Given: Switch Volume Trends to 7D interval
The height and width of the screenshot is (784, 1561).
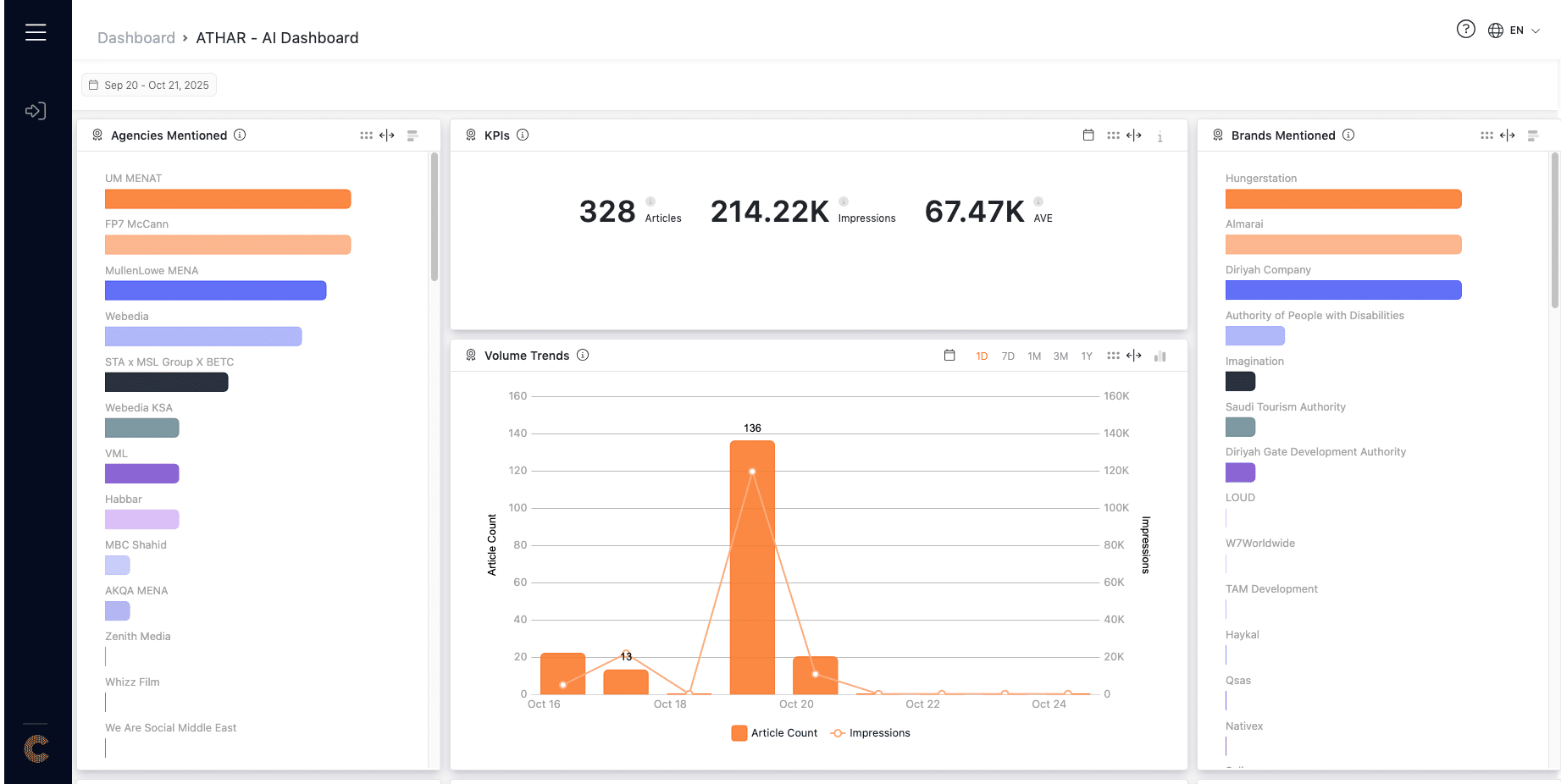Looking at the screenshot, I should pos(1008,356).
